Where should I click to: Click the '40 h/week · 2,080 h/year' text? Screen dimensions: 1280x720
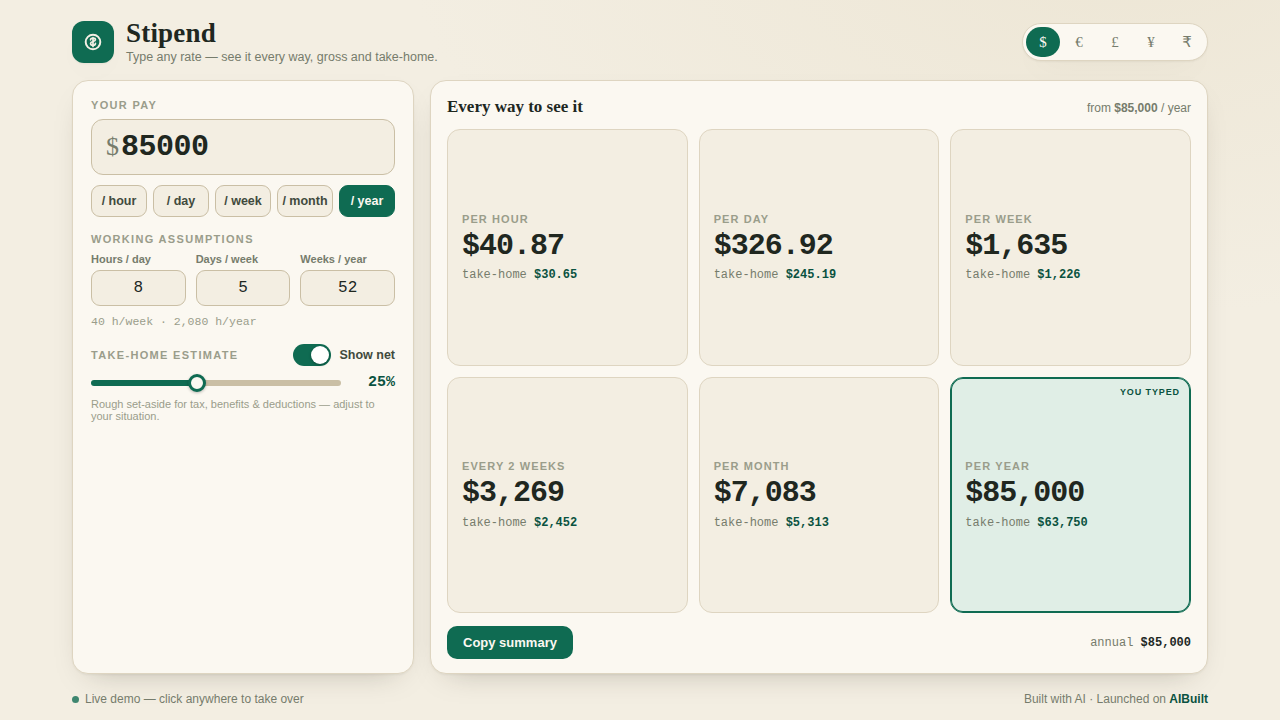coord(173,322)
